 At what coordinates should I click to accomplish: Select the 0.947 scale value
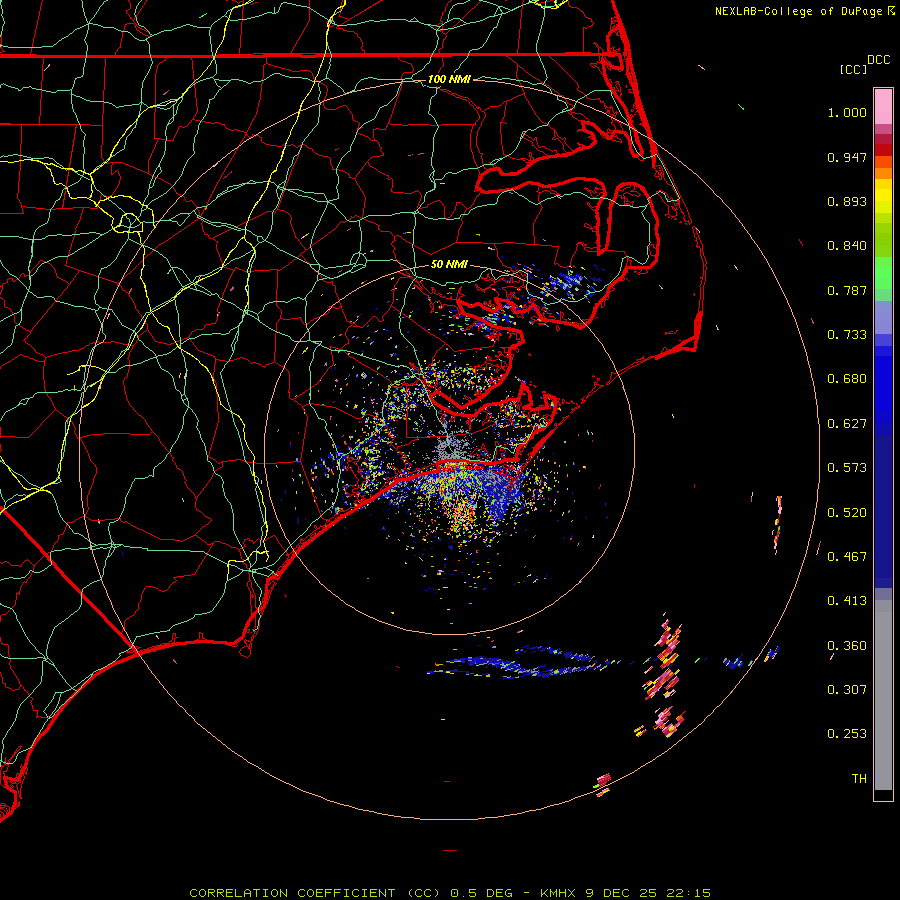pyautogui.click(x=847, y=157)
